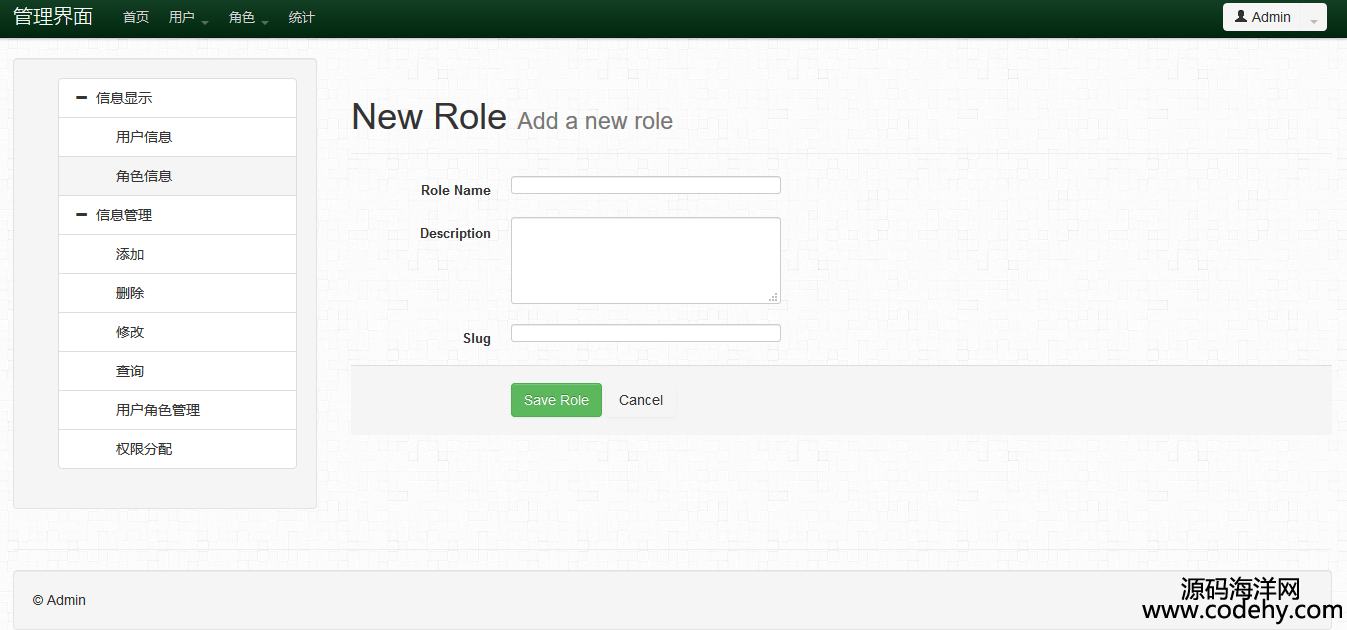This screenshot has height=630, width=1347.
Task: Click the Add a new role subtitle
Action: click(595, 121)
